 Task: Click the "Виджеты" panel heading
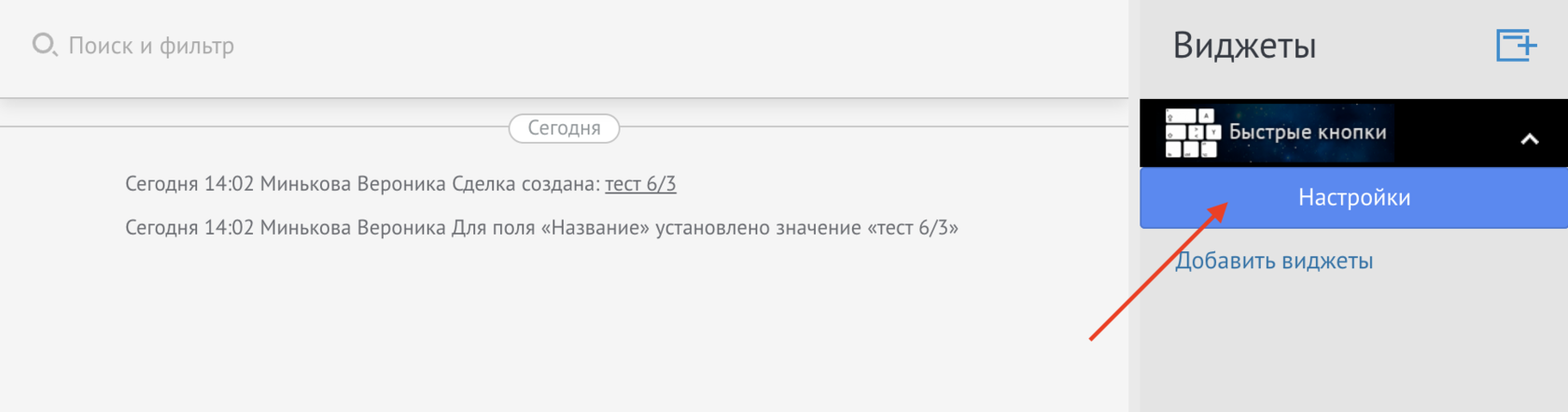(x=1244, y=46)
